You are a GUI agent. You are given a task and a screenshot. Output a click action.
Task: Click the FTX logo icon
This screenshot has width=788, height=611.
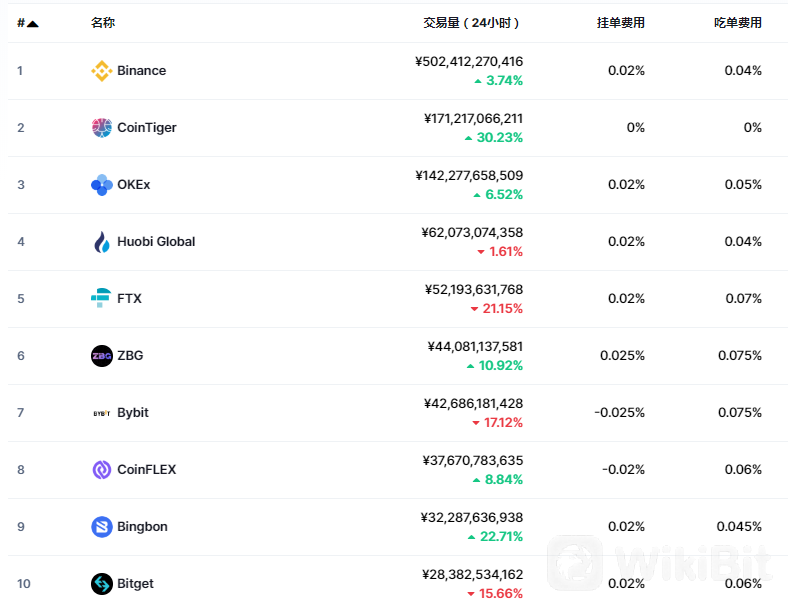coord(101,299)
